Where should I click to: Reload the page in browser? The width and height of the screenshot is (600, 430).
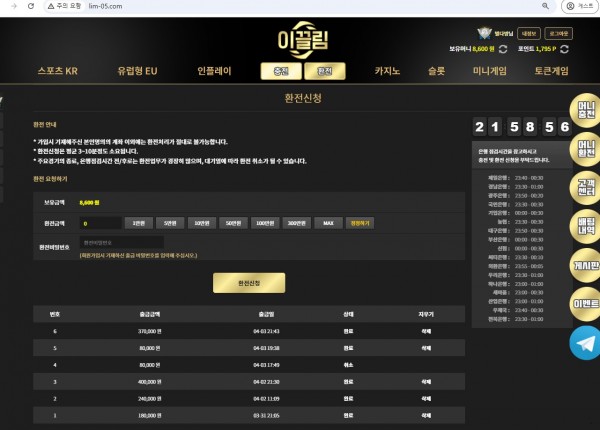(x=31, y=6)
